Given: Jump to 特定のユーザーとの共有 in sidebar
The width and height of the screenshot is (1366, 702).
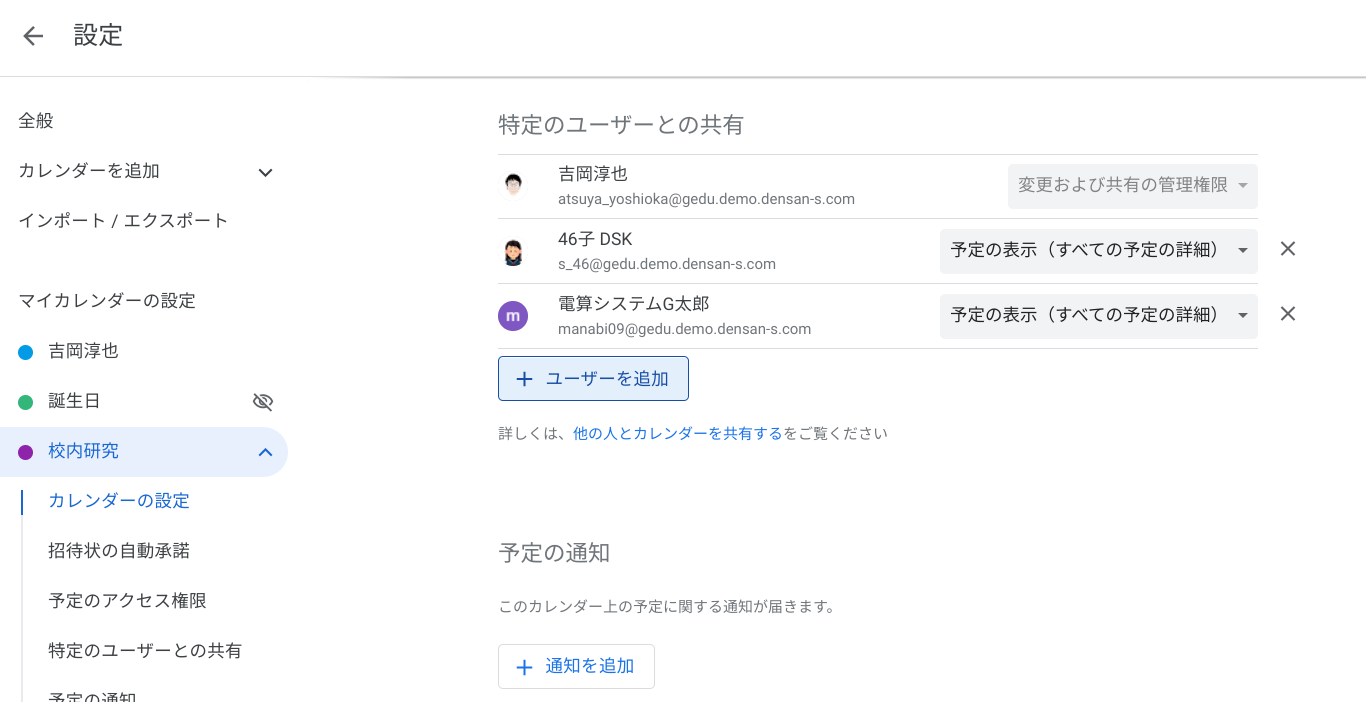Looking at the screenshot, I should click(x=145, y=651).
